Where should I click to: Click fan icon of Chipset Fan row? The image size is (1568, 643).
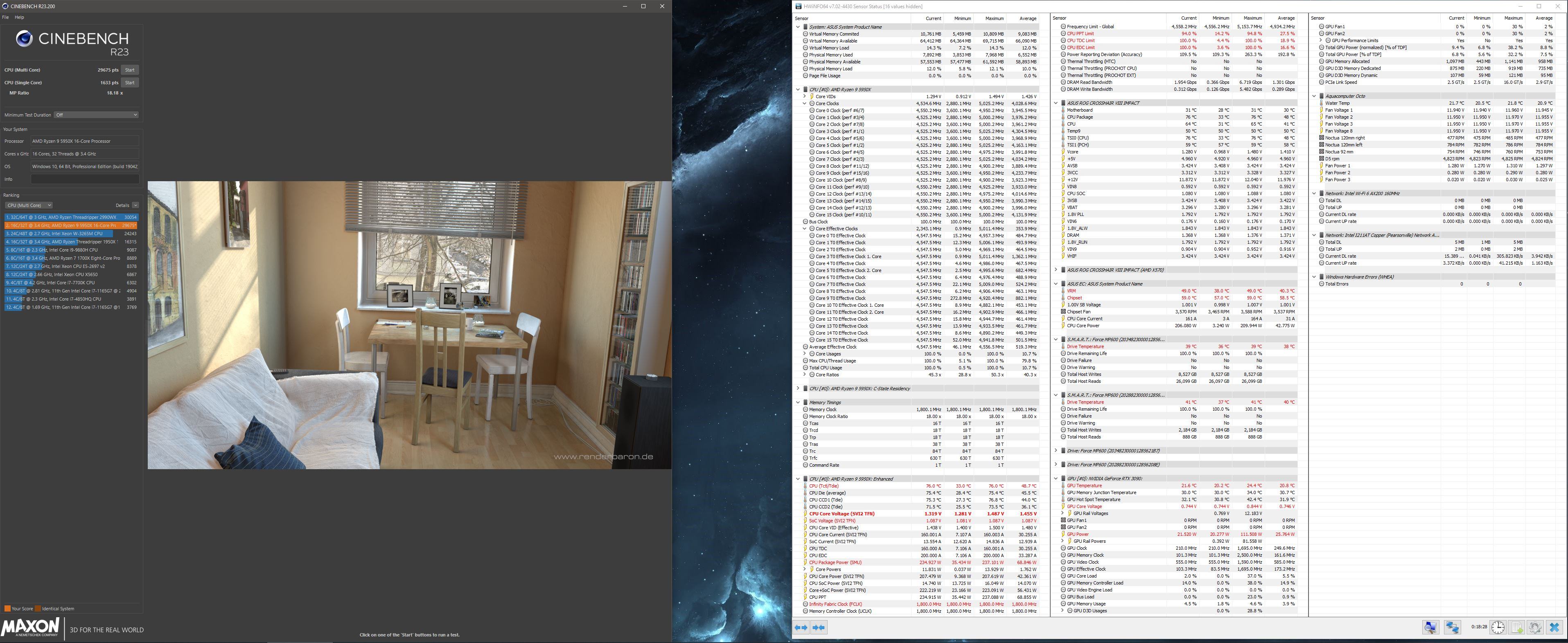point(1063,311)
